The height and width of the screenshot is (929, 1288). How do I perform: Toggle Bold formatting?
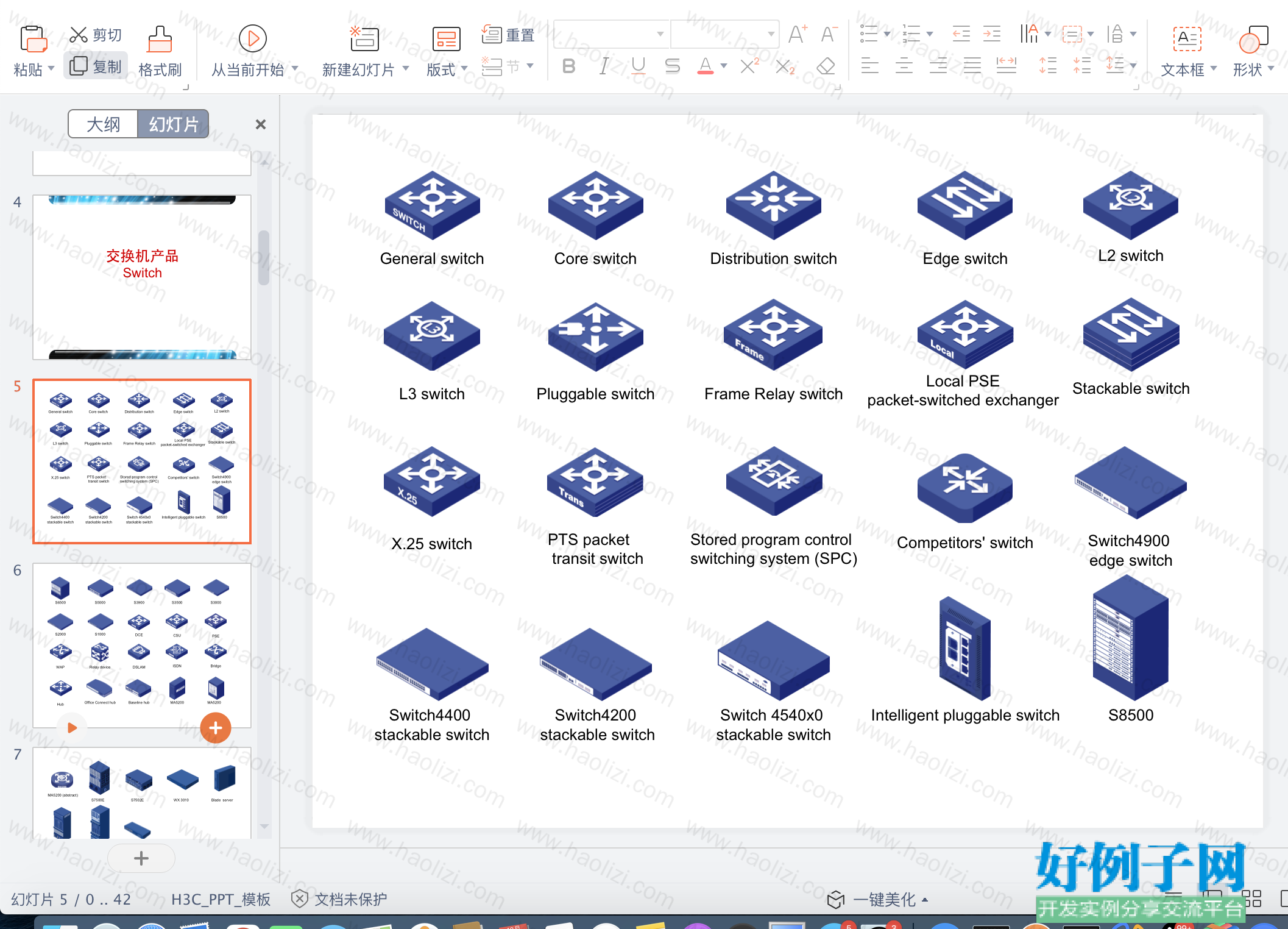pyautogui.click(x=568, y=66)
